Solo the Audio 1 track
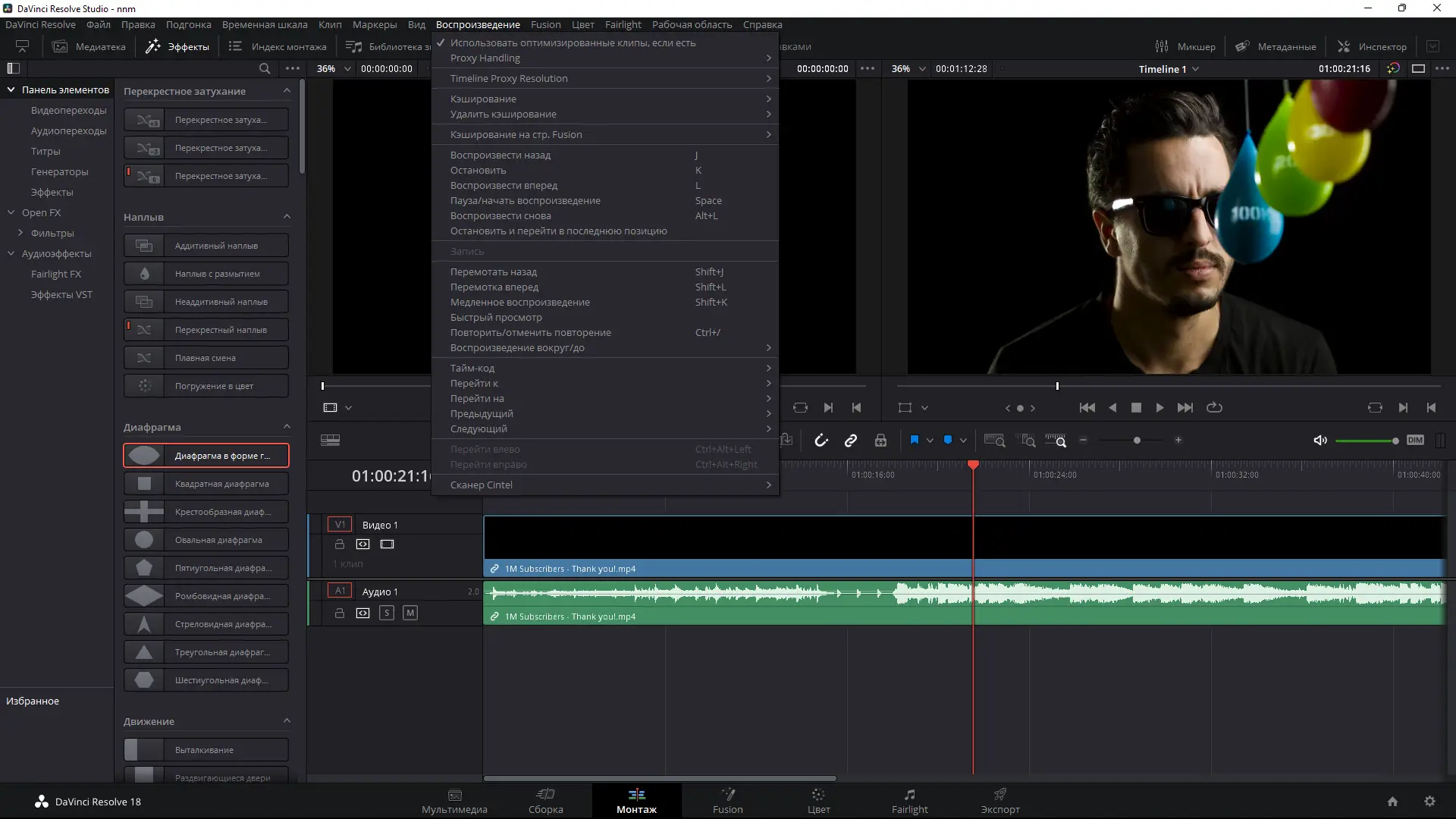 click(387, 613)
